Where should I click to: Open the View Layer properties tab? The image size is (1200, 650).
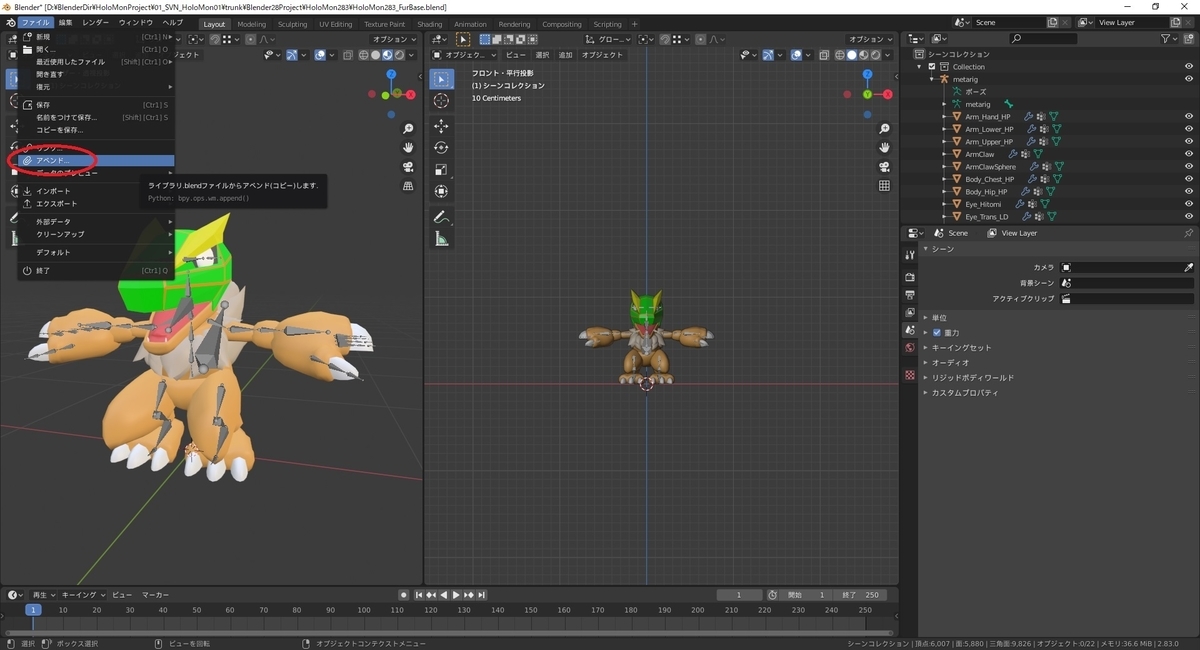910,312
